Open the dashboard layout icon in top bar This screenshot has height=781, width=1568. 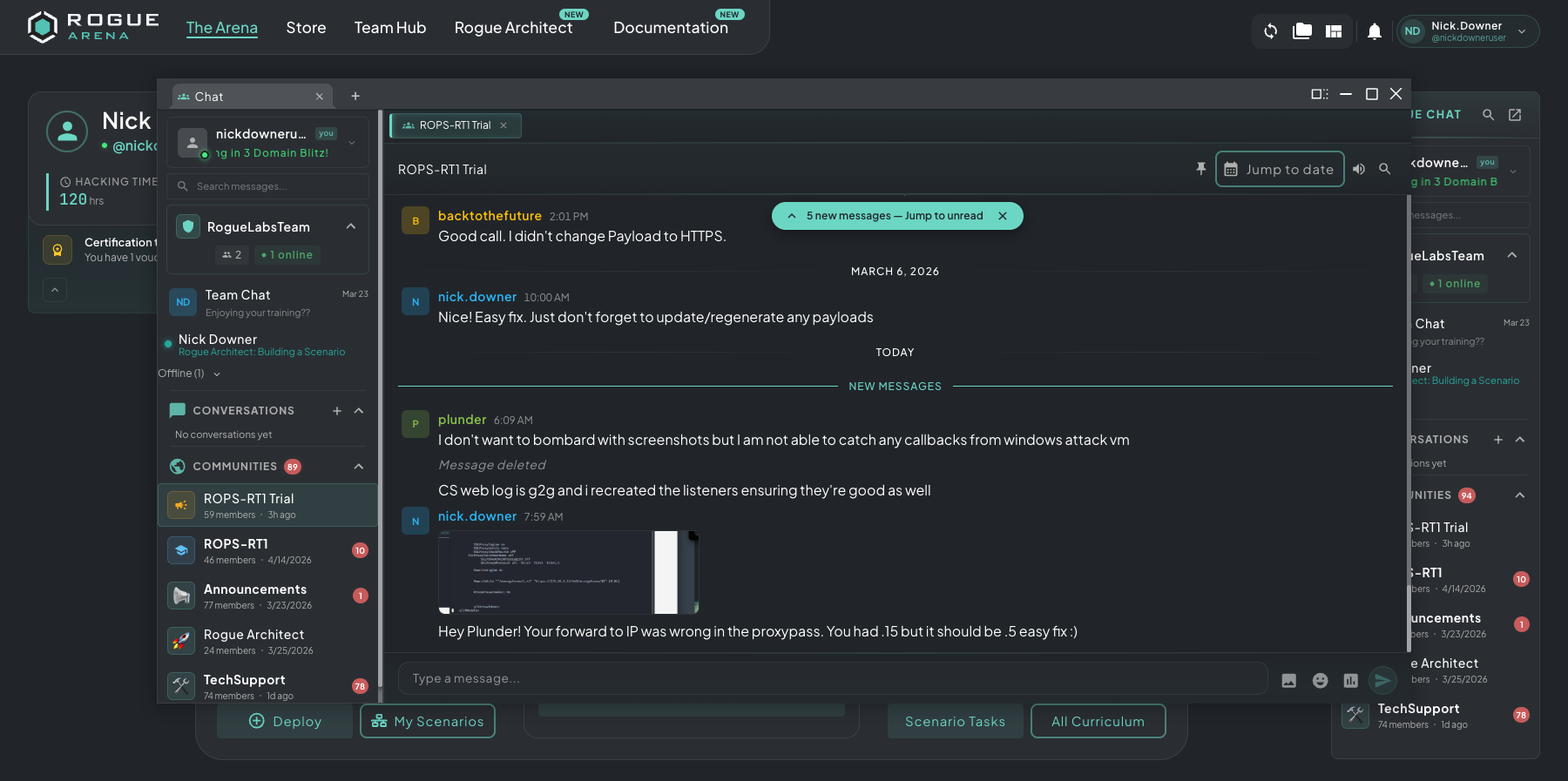pyautogui.click(x=1334, y=31)
